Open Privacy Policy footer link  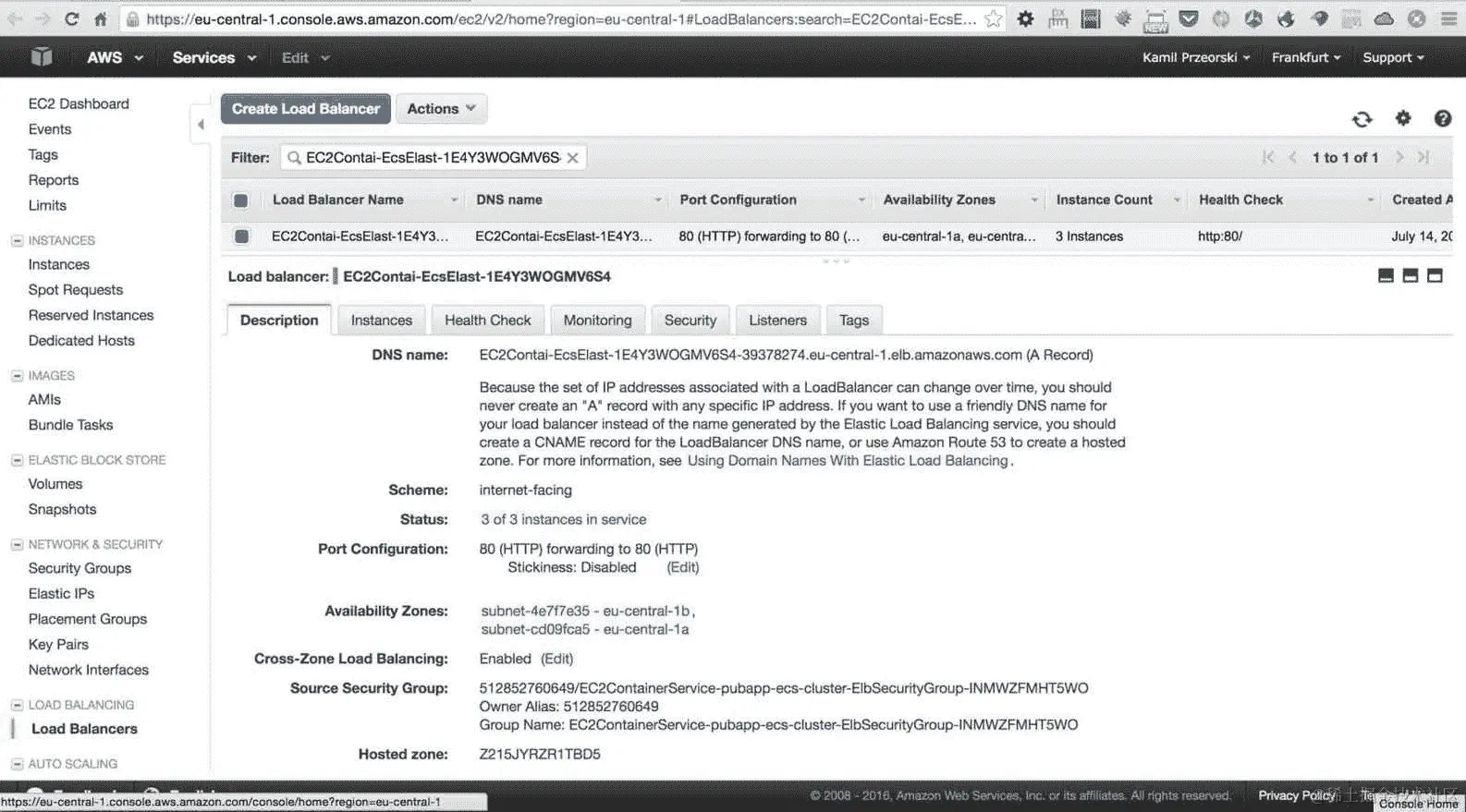pyautogui.click(x=1297, y=795)
